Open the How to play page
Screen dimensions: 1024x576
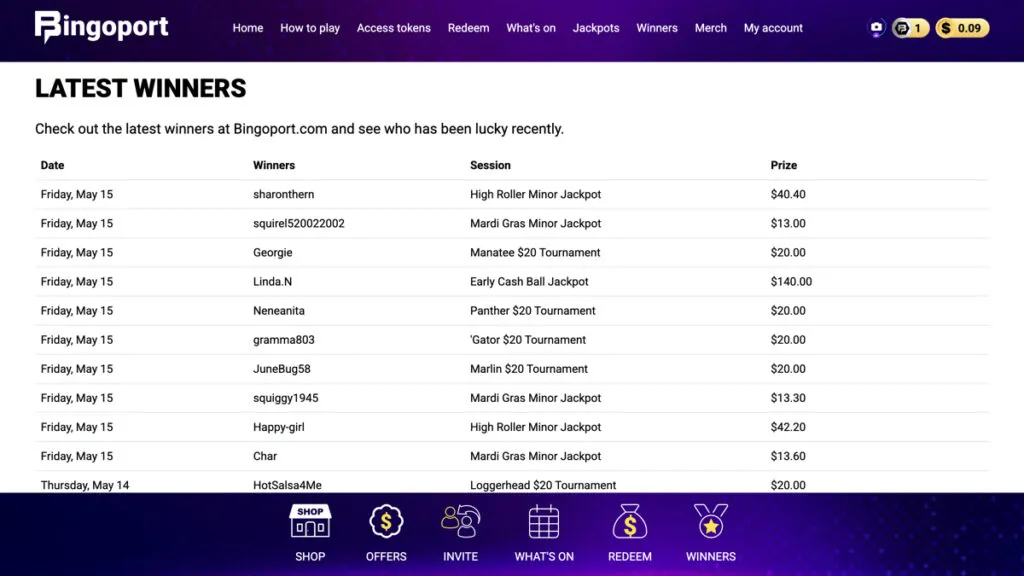coord(310,28)
